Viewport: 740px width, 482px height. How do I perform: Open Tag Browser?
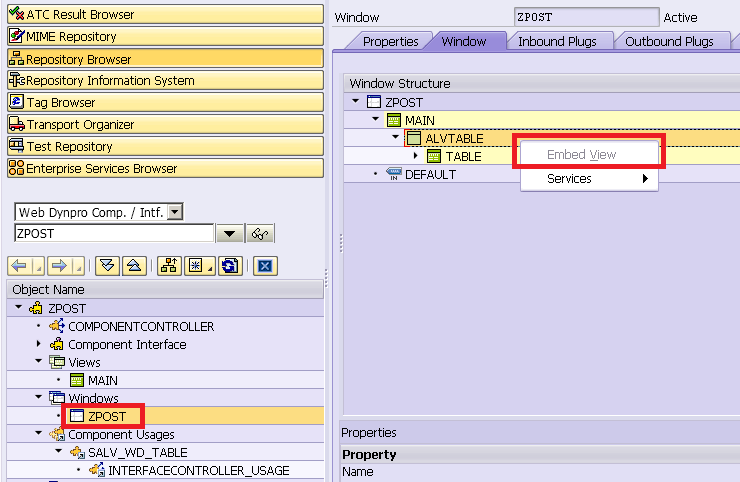[x=165, y=102]
